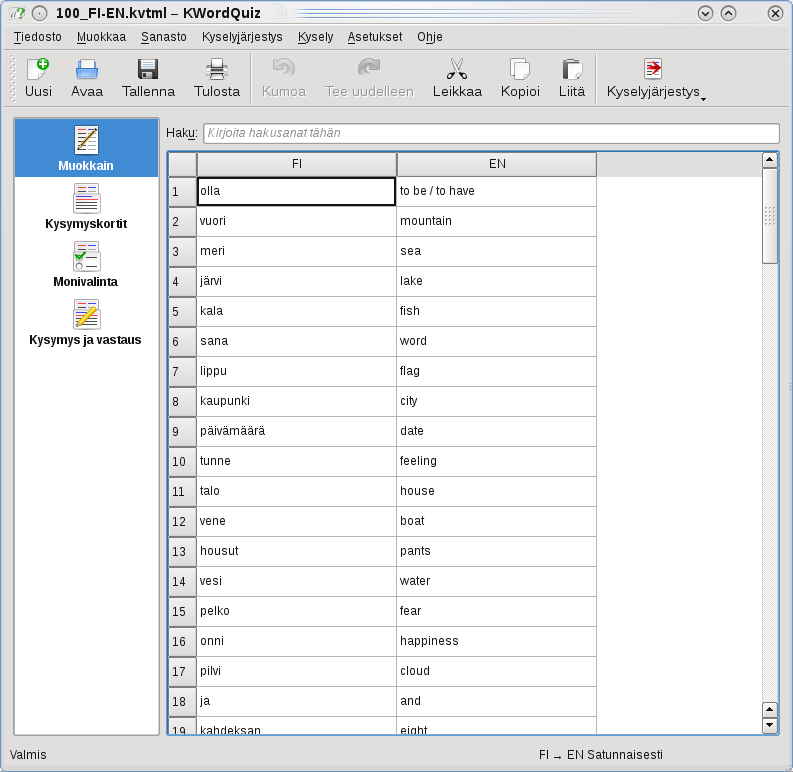Select the cell containing 'järvi'
This screenshot has width=793, height=772.
click(296, 281)
